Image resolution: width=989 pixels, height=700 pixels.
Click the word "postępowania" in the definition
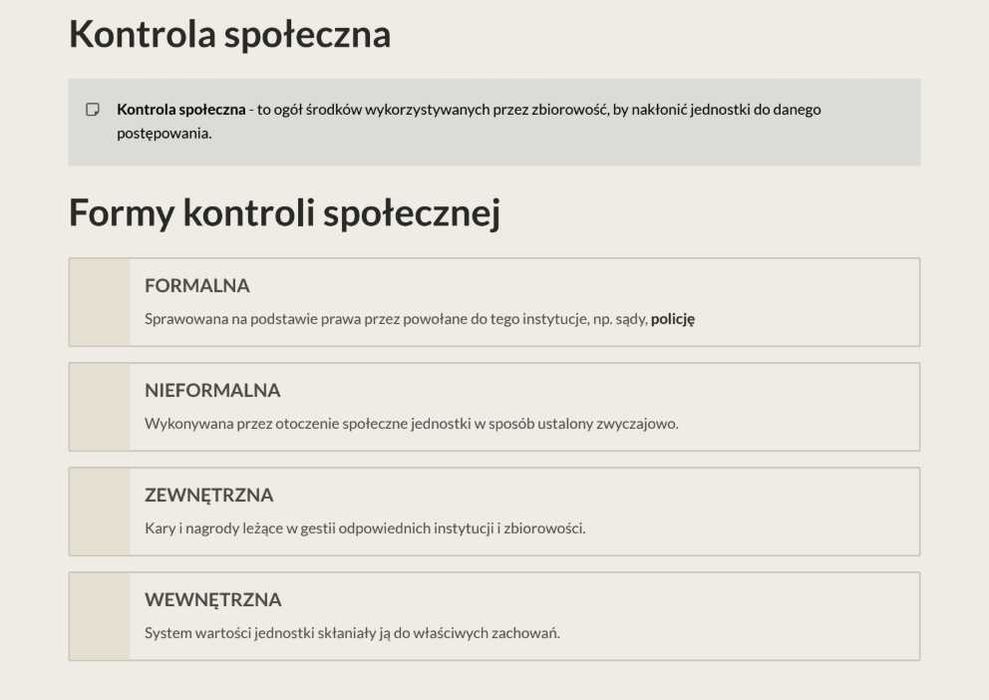[163, 133]
